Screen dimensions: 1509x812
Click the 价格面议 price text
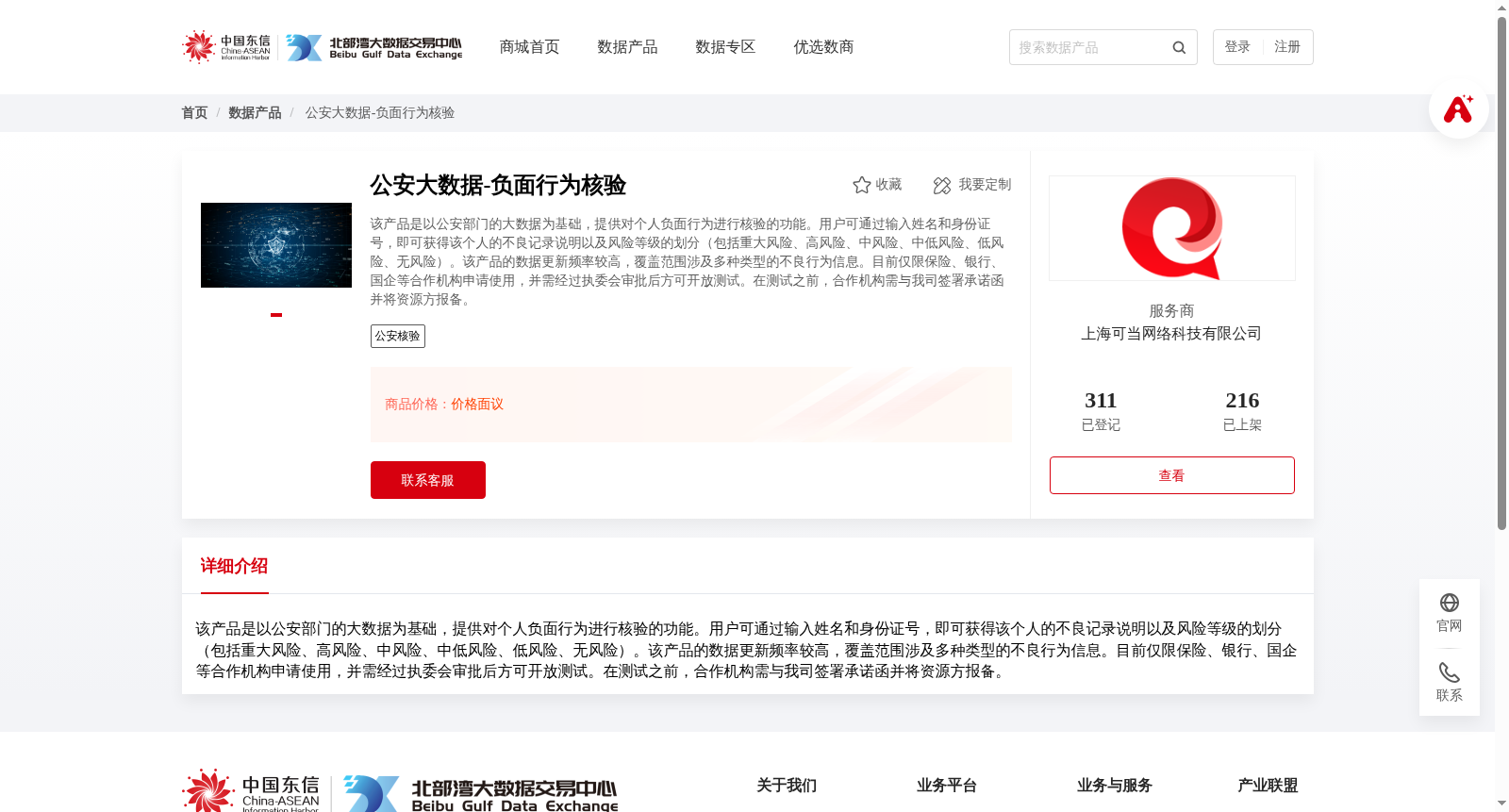(477, 405)
